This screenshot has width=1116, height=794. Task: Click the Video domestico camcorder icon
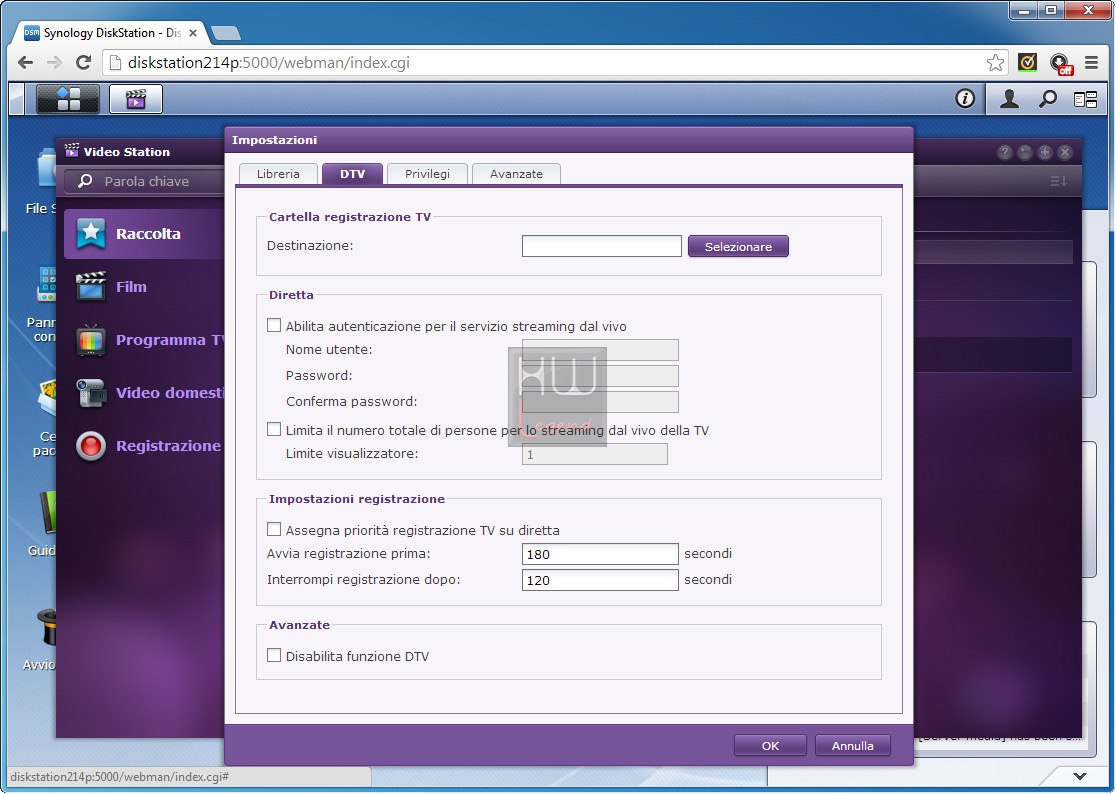tap(91, 393)
